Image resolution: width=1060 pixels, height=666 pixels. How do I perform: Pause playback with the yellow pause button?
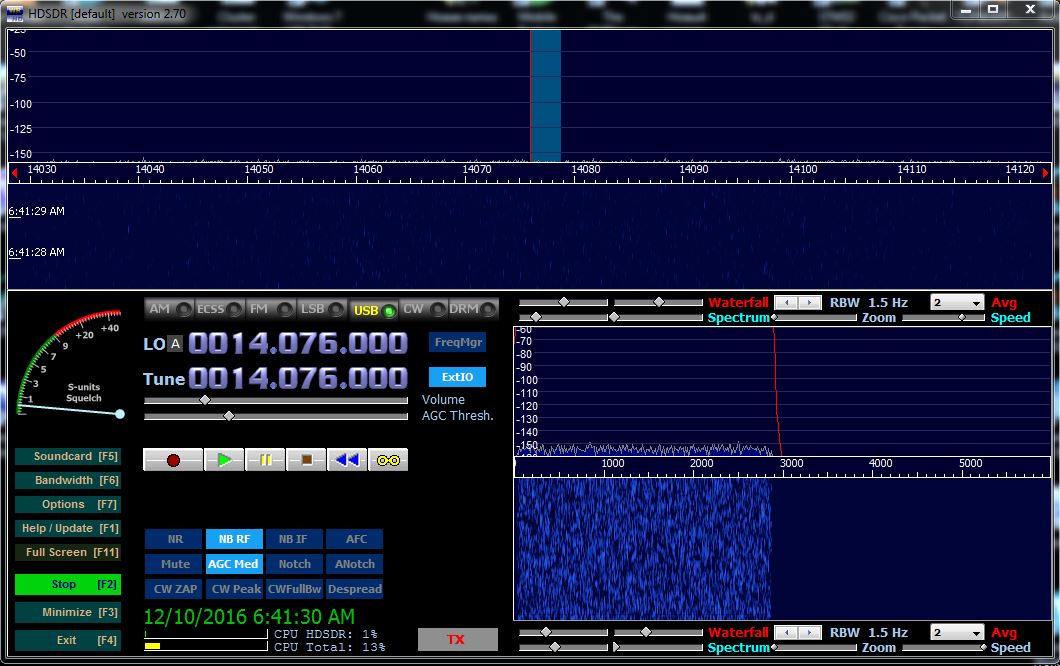point(266,460)
